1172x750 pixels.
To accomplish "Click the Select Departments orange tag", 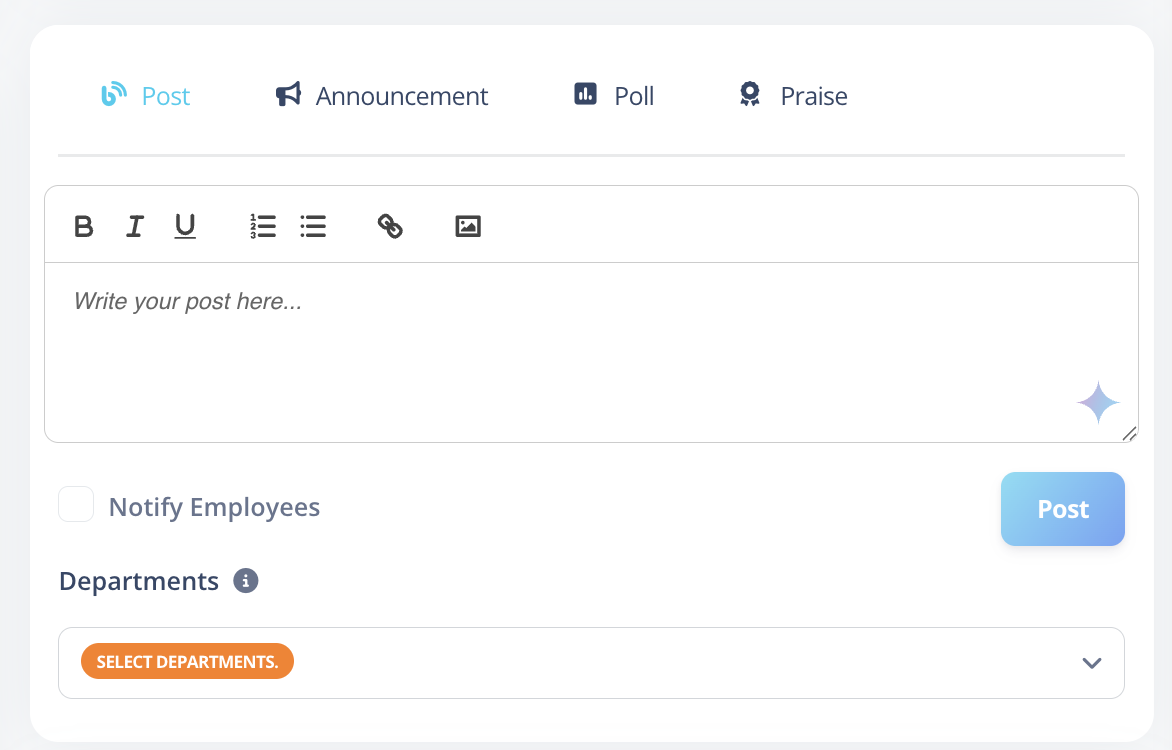I will click(188, 662).
